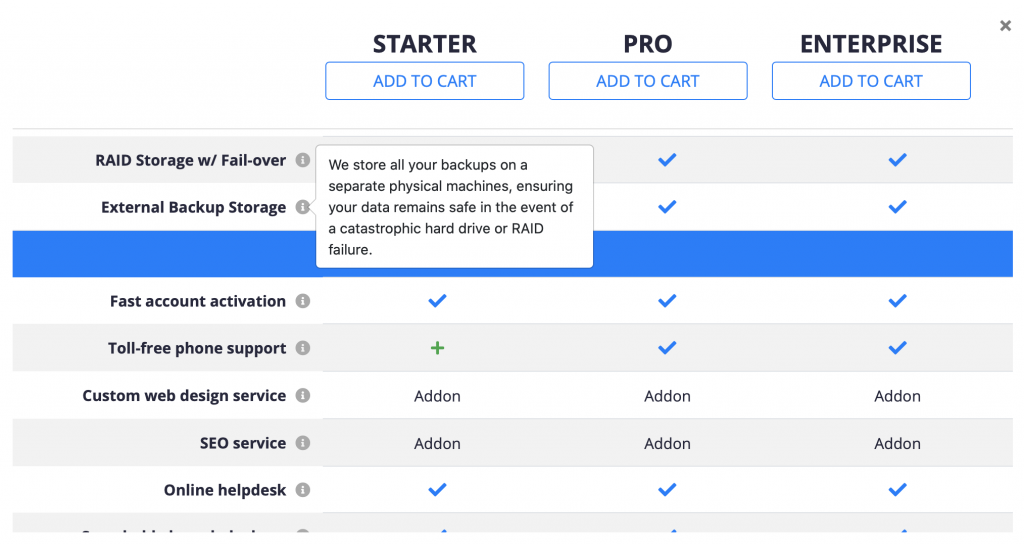
Task: Click Pro checkmark for RAID Storage row
Action: [667, 160]
